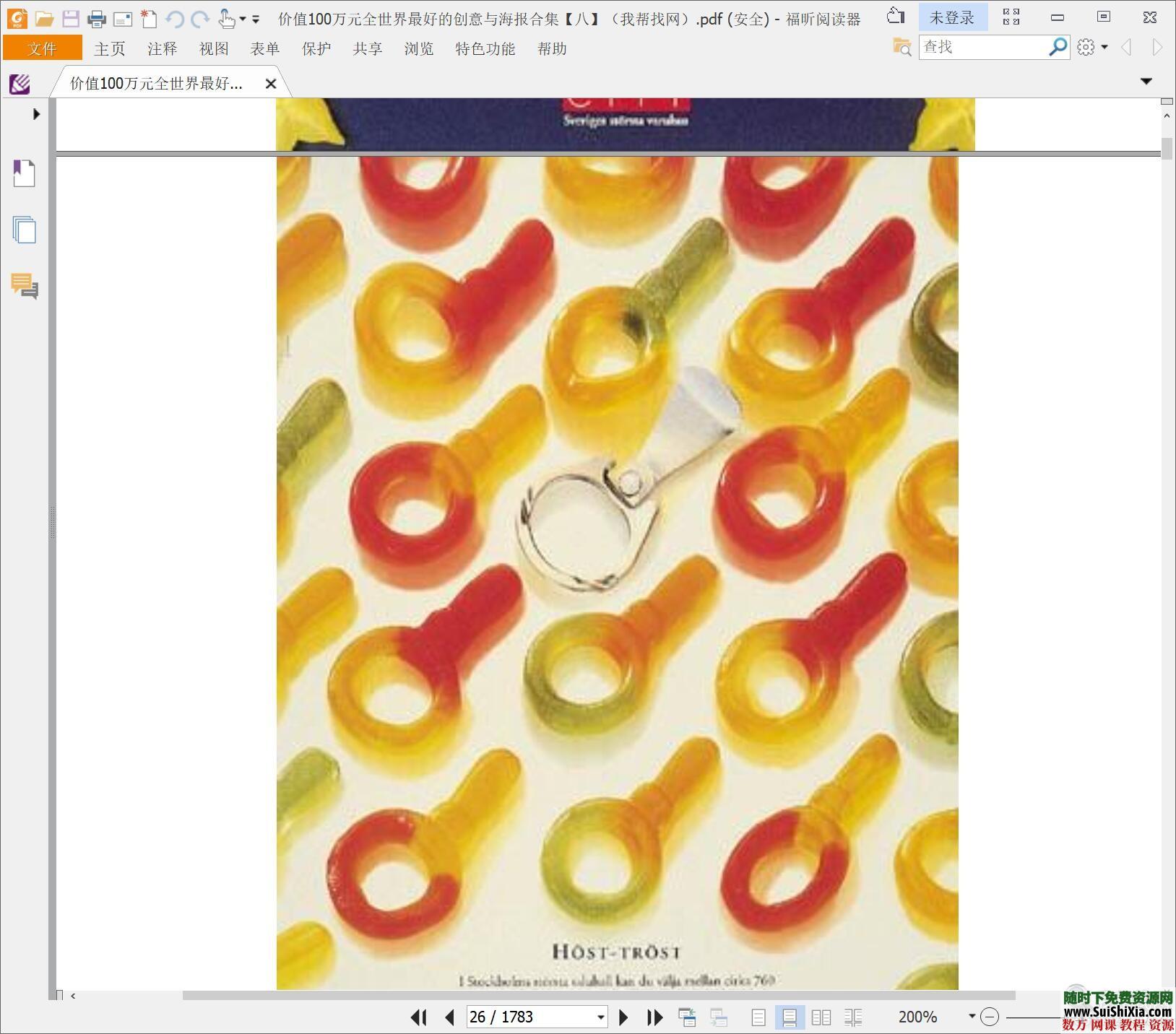Go to the next page
This screenshot has height=1034, width=1176.
coord(623,1017)
